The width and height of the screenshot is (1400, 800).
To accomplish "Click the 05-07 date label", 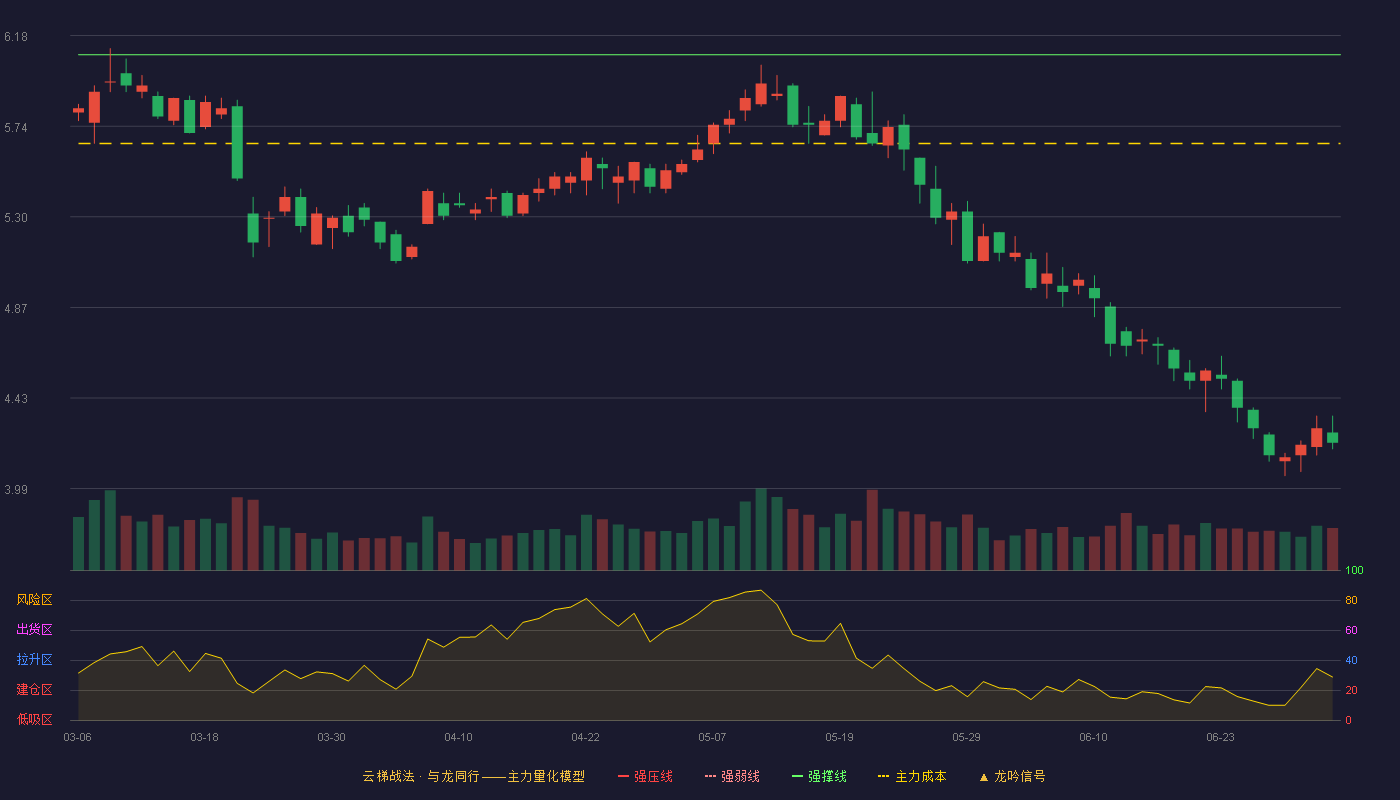I will [712, 737].
